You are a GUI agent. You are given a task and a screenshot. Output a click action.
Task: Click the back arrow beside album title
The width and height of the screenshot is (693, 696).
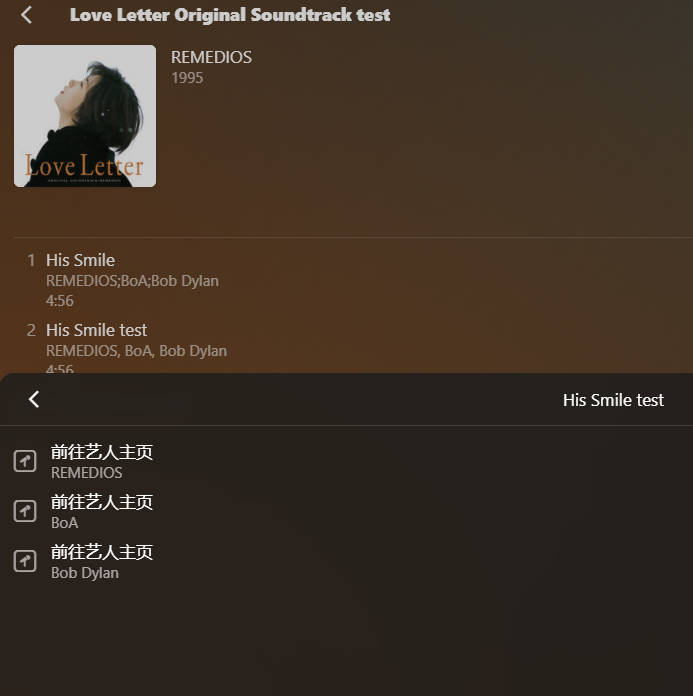27,15
